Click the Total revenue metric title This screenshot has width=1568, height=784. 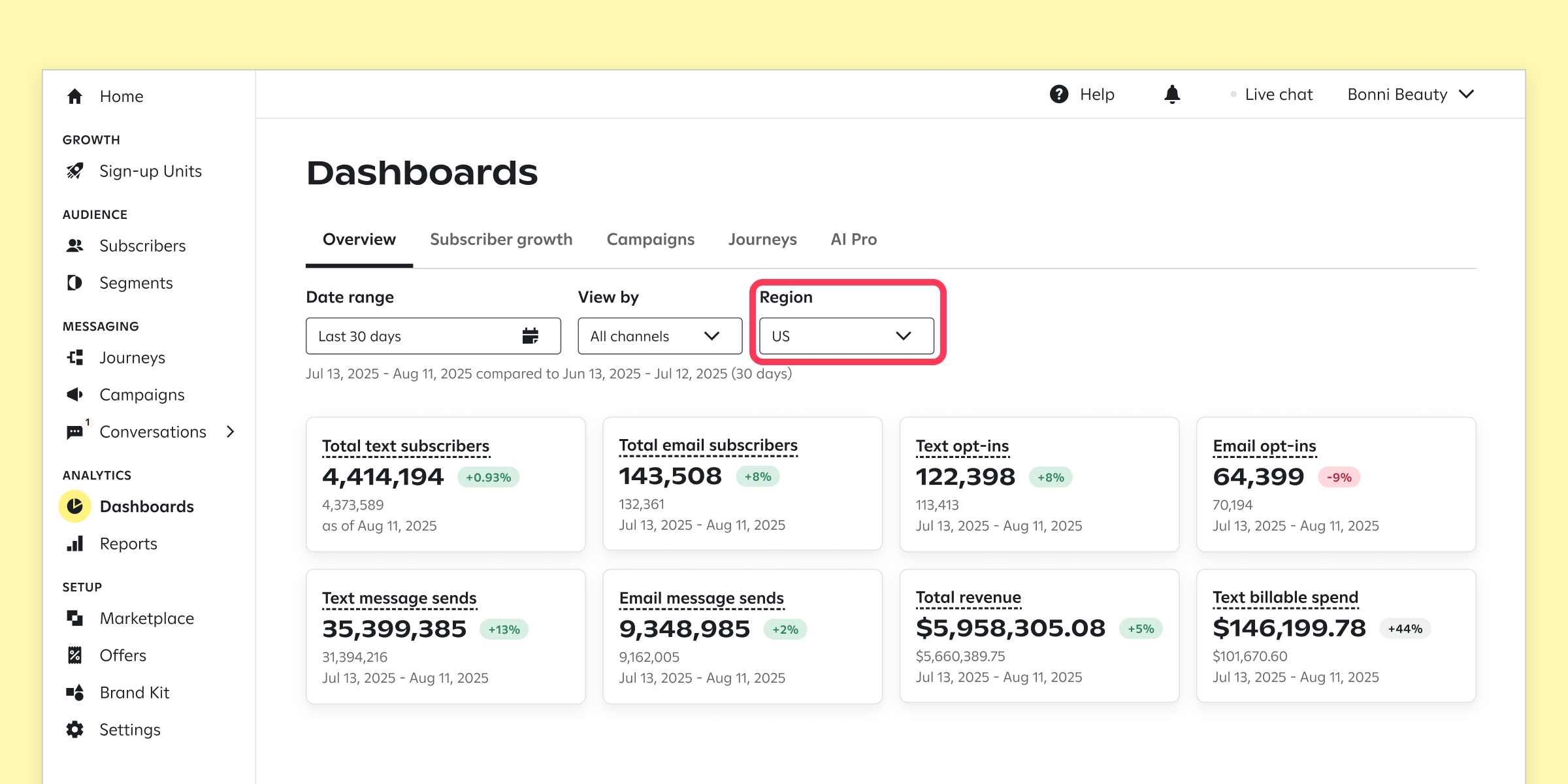tap(968, 597)
